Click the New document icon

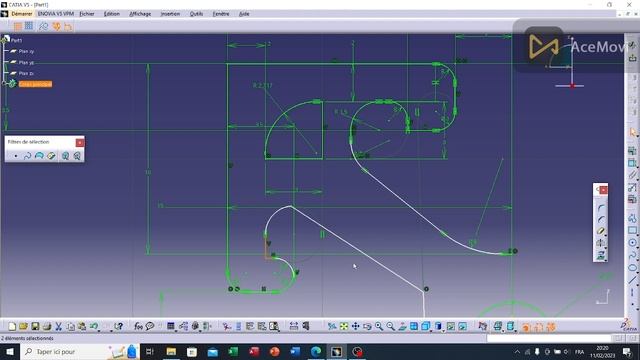coord(12,326)
